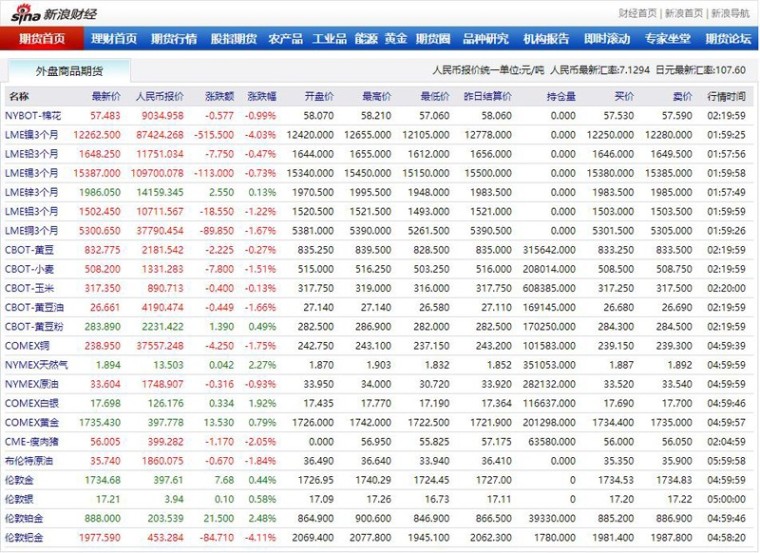The height and width of the screenshot is (553, 760).
Task: Open 品种研究 in the navigation bar
Action: pos(486,39)
